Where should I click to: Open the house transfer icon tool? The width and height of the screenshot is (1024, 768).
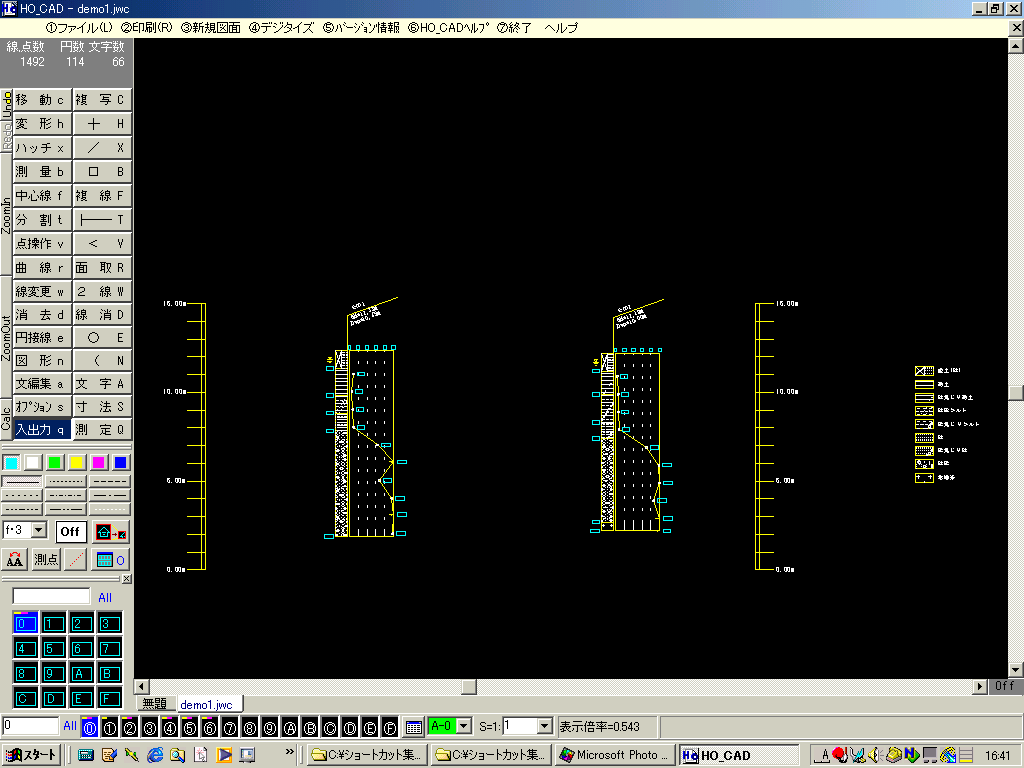[110, 532]
